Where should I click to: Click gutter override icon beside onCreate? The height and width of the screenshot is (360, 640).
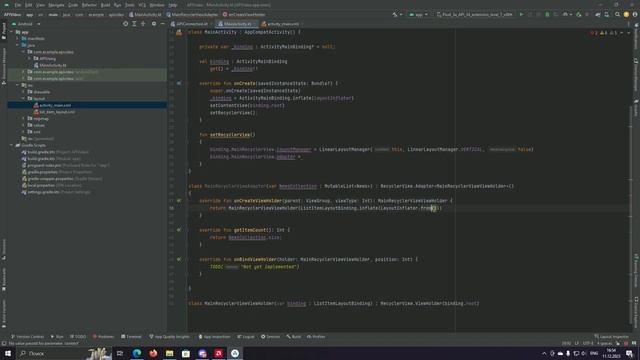tap(179, 83)
